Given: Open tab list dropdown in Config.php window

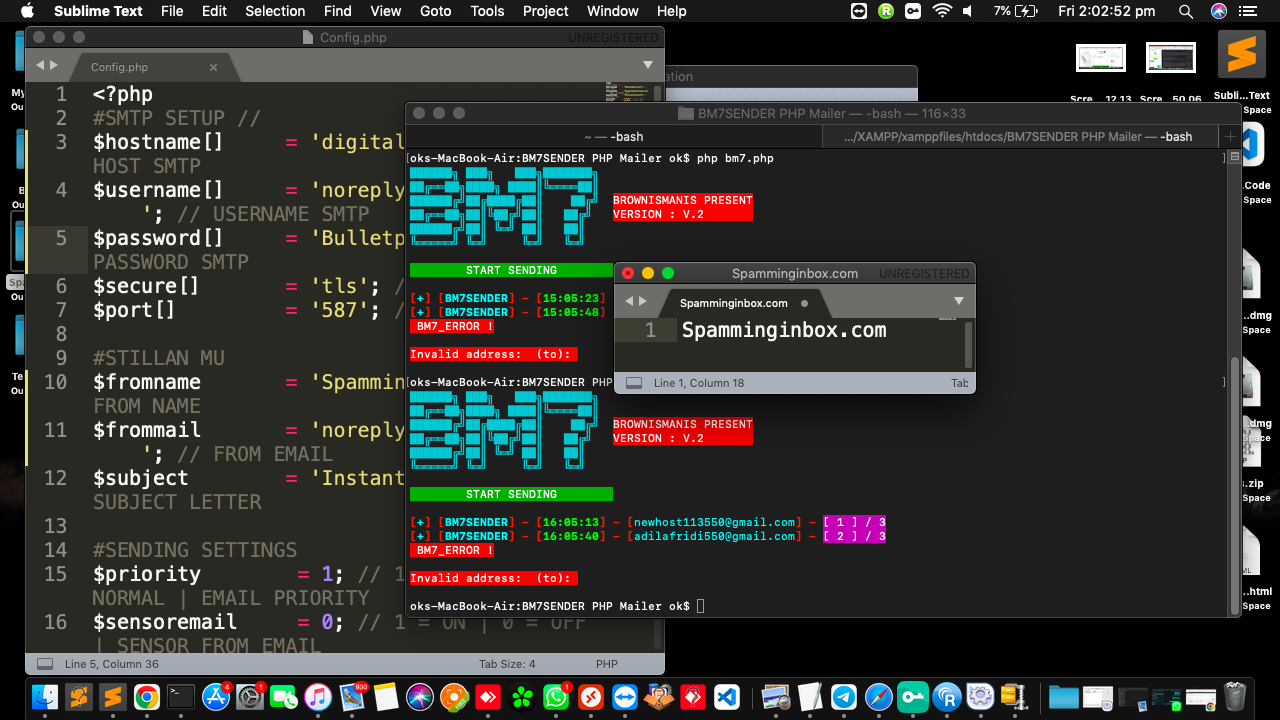Looking at the screenshot, I should click(648, 65).
